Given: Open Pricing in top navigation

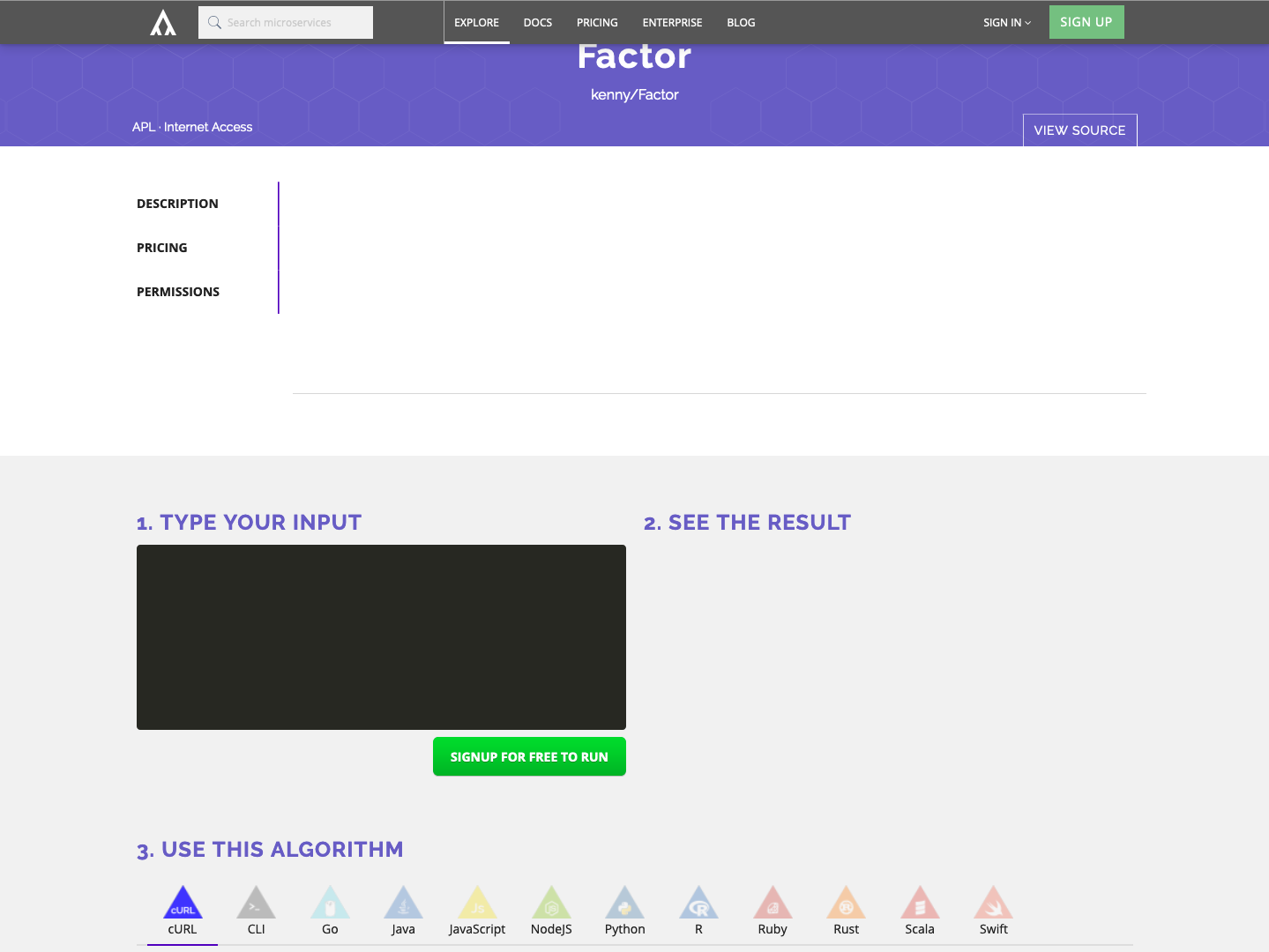Looking at the screenshot, I should pyautogui.click(x=597, y=23).
